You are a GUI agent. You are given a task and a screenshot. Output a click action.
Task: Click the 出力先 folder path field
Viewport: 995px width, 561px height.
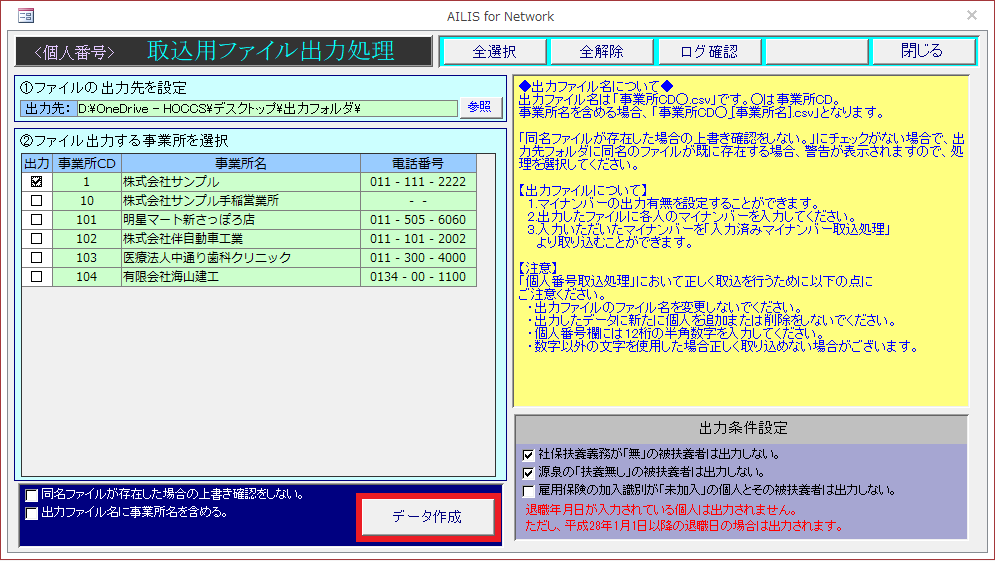pyautogui.click(x=266, y=108)
